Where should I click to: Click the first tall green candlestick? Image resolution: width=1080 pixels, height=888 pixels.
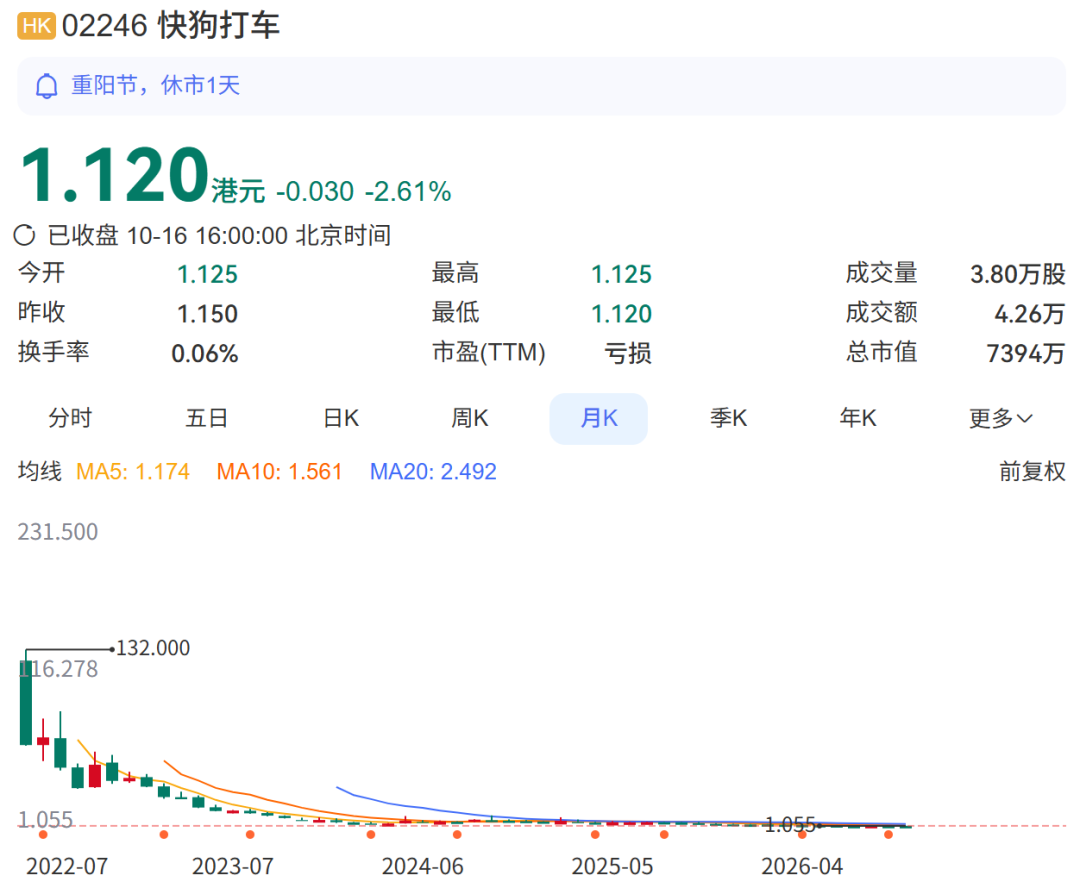coord(26,702)
